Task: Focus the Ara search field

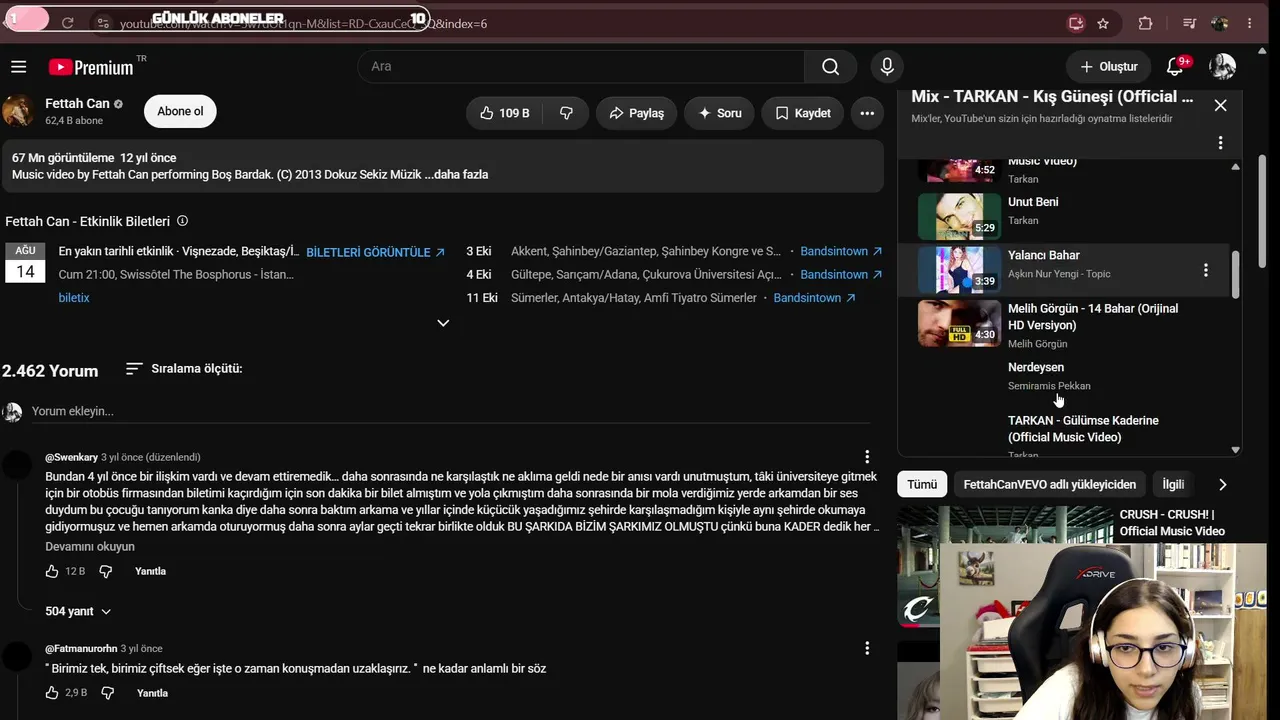Action: (581, 67)
